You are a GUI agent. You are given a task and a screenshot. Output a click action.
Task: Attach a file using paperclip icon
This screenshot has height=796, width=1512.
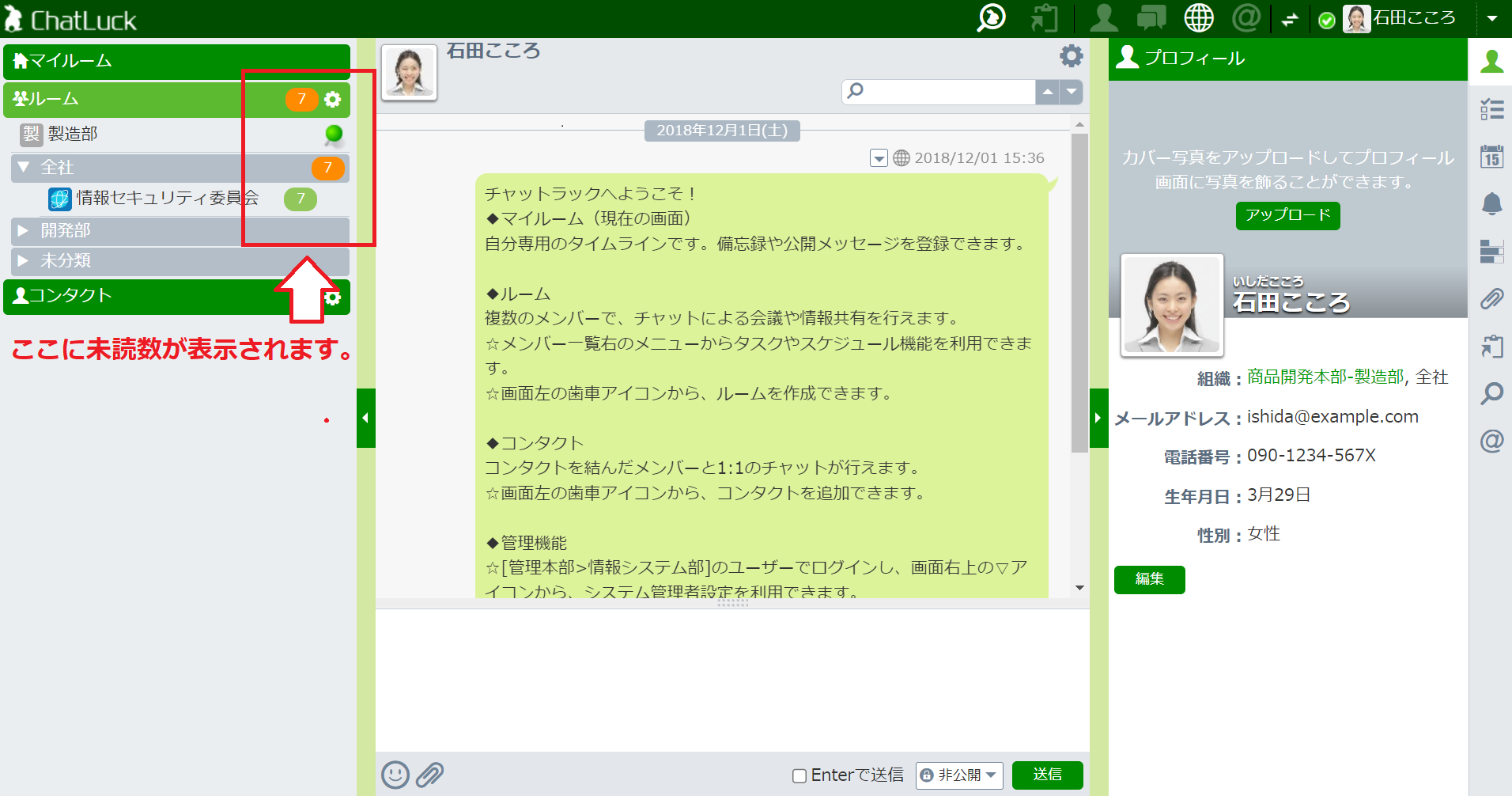point(429,775)
